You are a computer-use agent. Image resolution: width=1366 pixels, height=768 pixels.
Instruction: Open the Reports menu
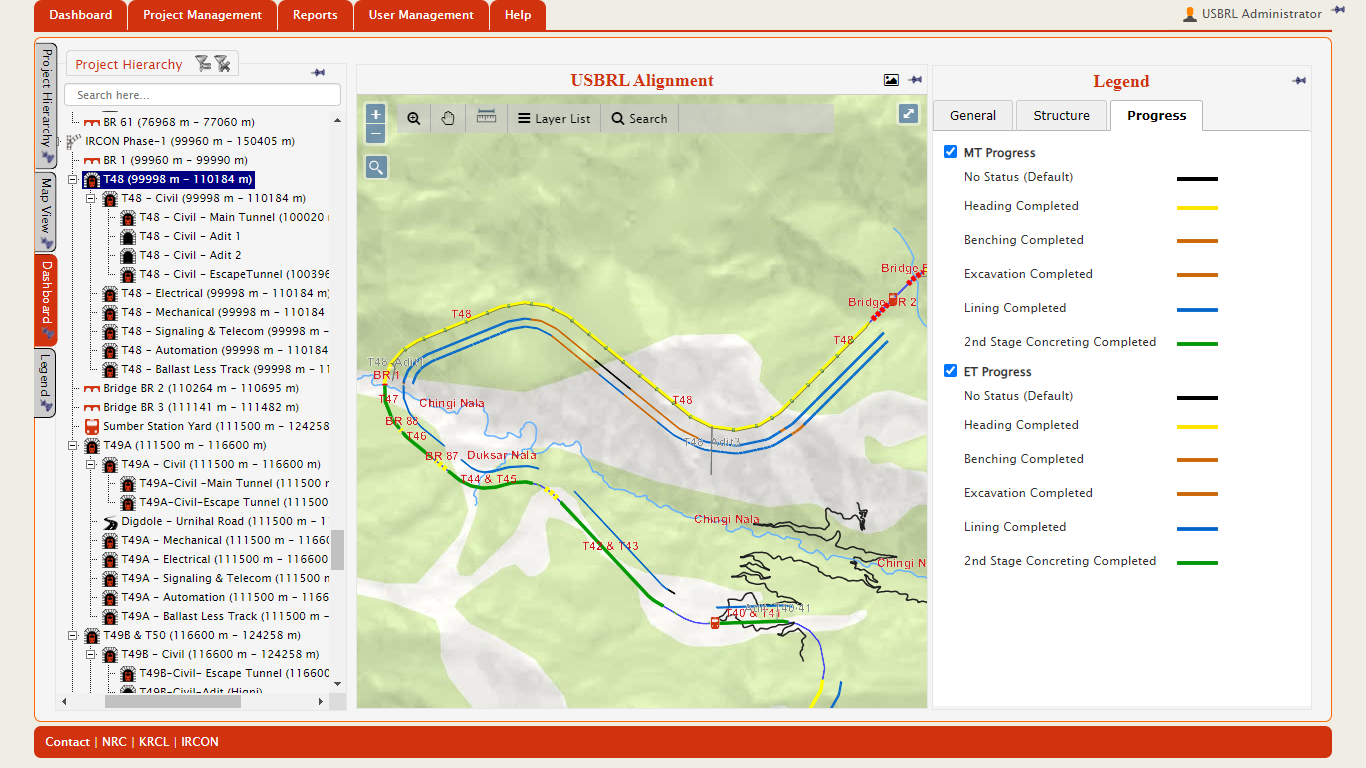pyautogui.click(x=315, y=15)
